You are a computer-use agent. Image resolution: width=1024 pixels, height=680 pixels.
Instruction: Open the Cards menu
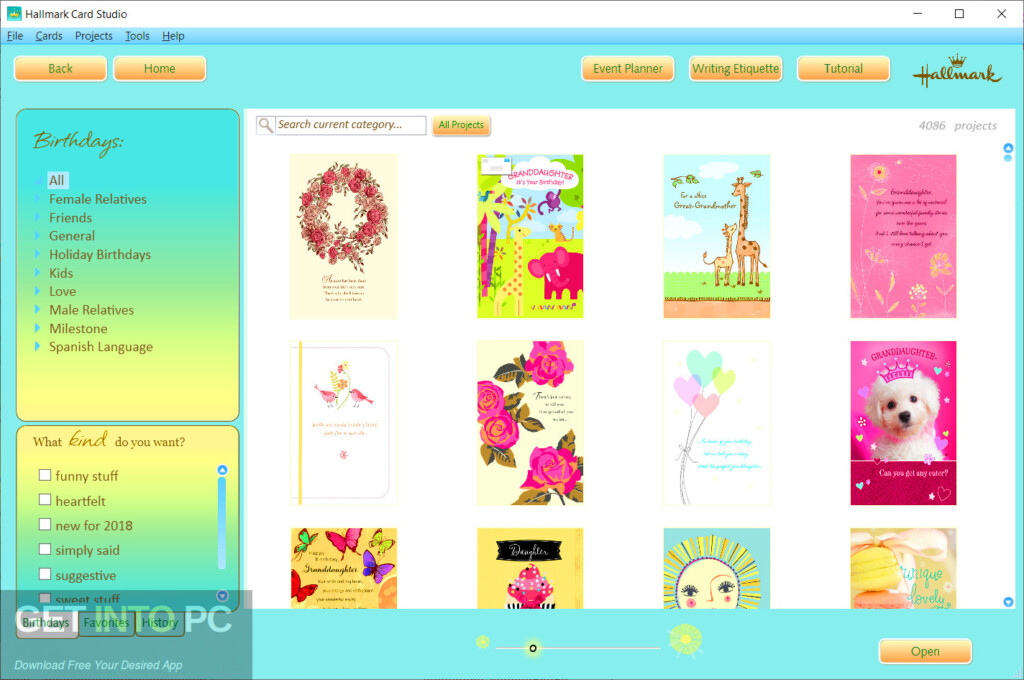point(49,36)
